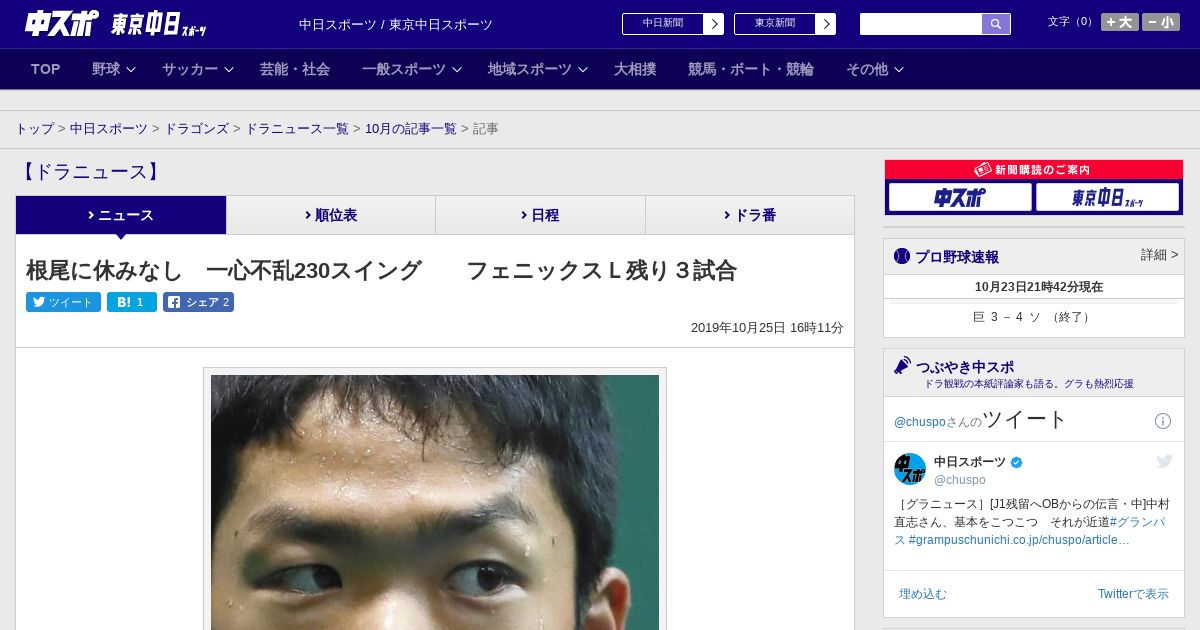Open 東京新聞 link arrow
Screen dimensions: 1200x630
point(825,24)
